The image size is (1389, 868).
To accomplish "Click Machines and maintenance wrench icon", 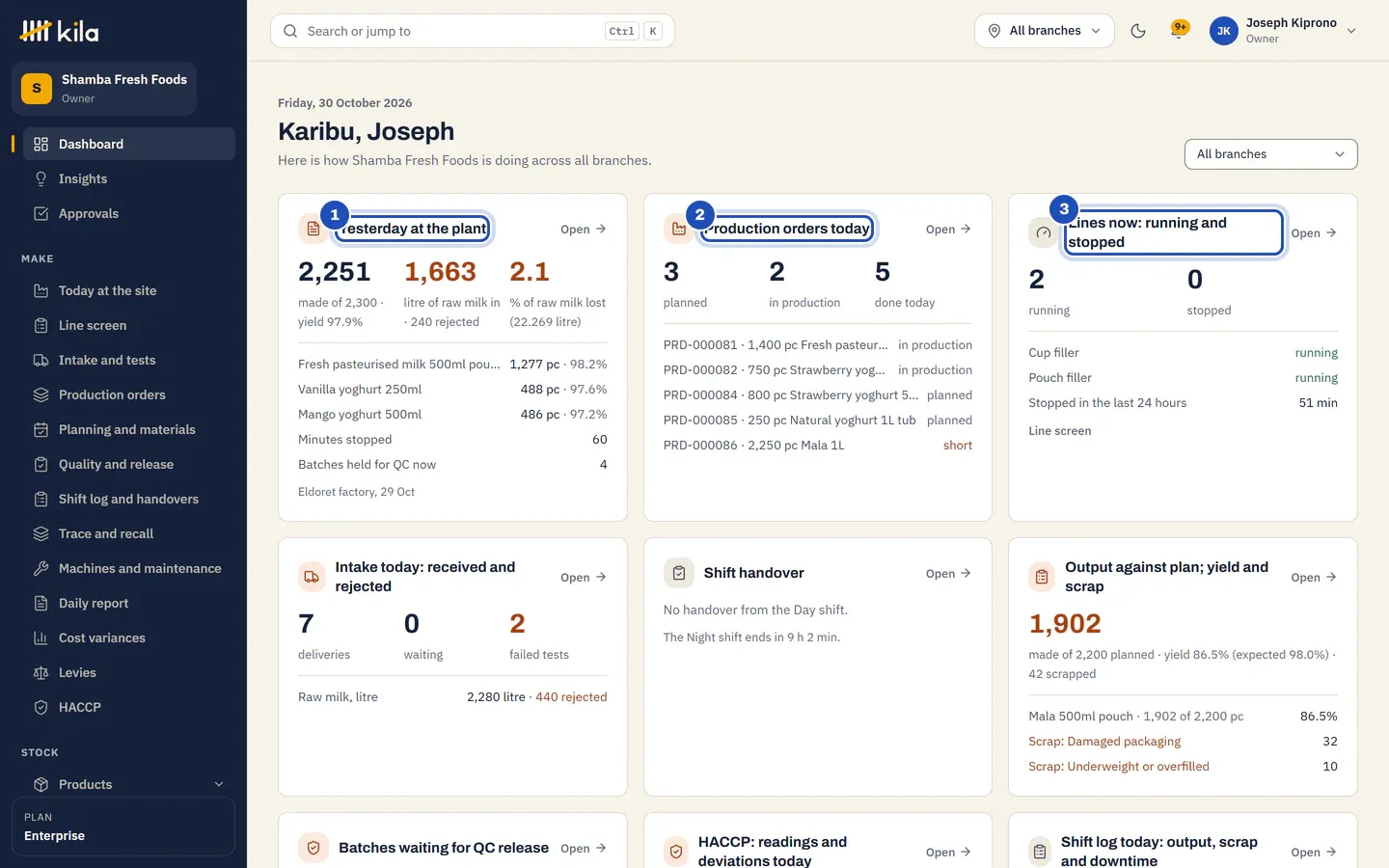I will pyautogui.click(x=41, y=568).
